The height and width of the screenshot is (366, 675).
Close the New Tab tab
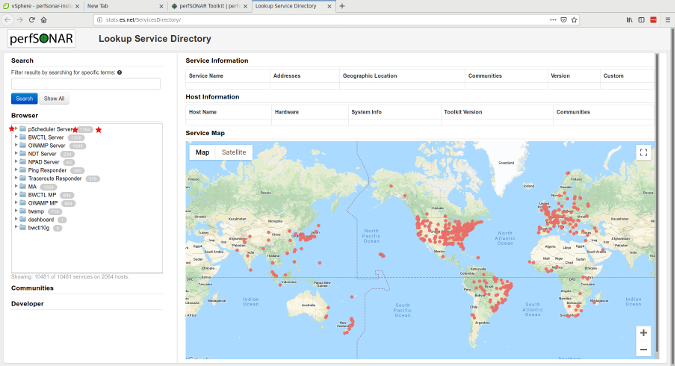(161, 6)
